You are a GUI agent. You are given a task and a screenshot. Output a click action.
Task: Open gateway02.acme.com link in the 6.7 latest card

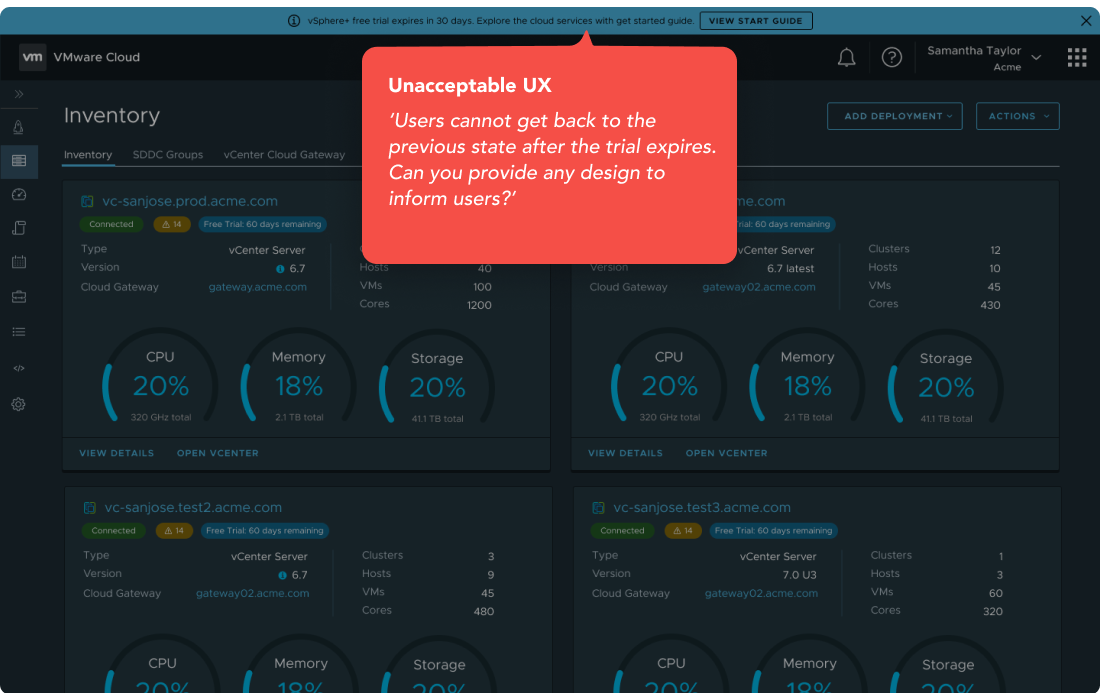tap(759, 287)
